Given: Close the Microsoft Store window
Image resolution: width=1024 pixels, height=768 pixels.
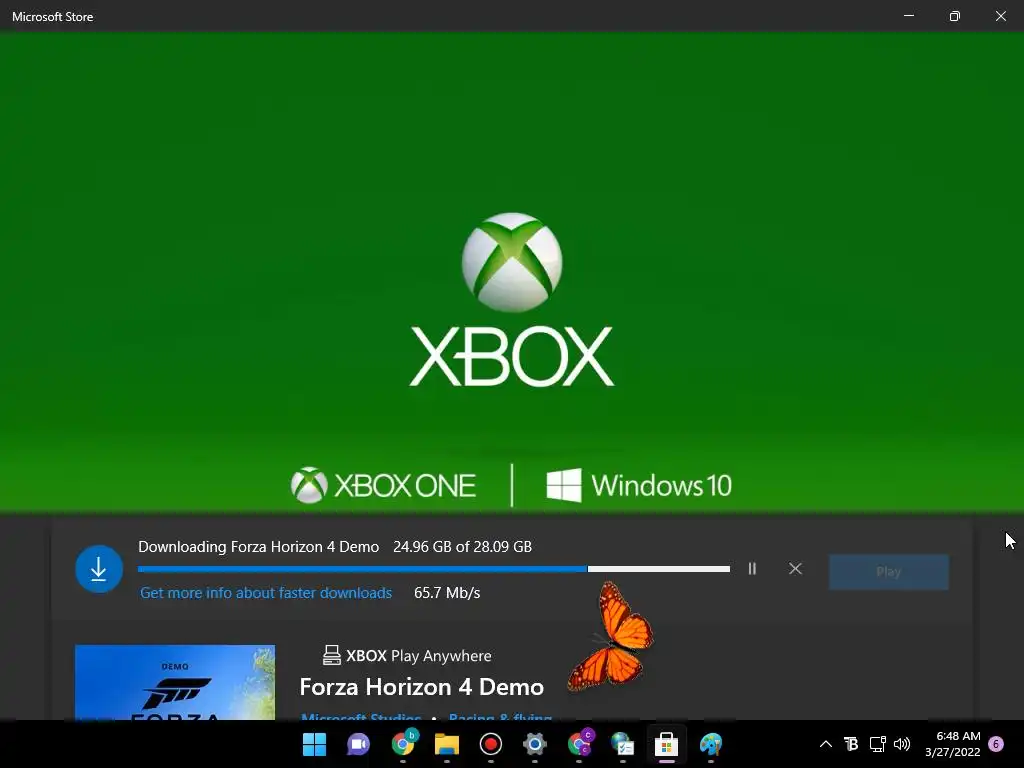Looking at the screenshot, I should tap(1000, 16).
